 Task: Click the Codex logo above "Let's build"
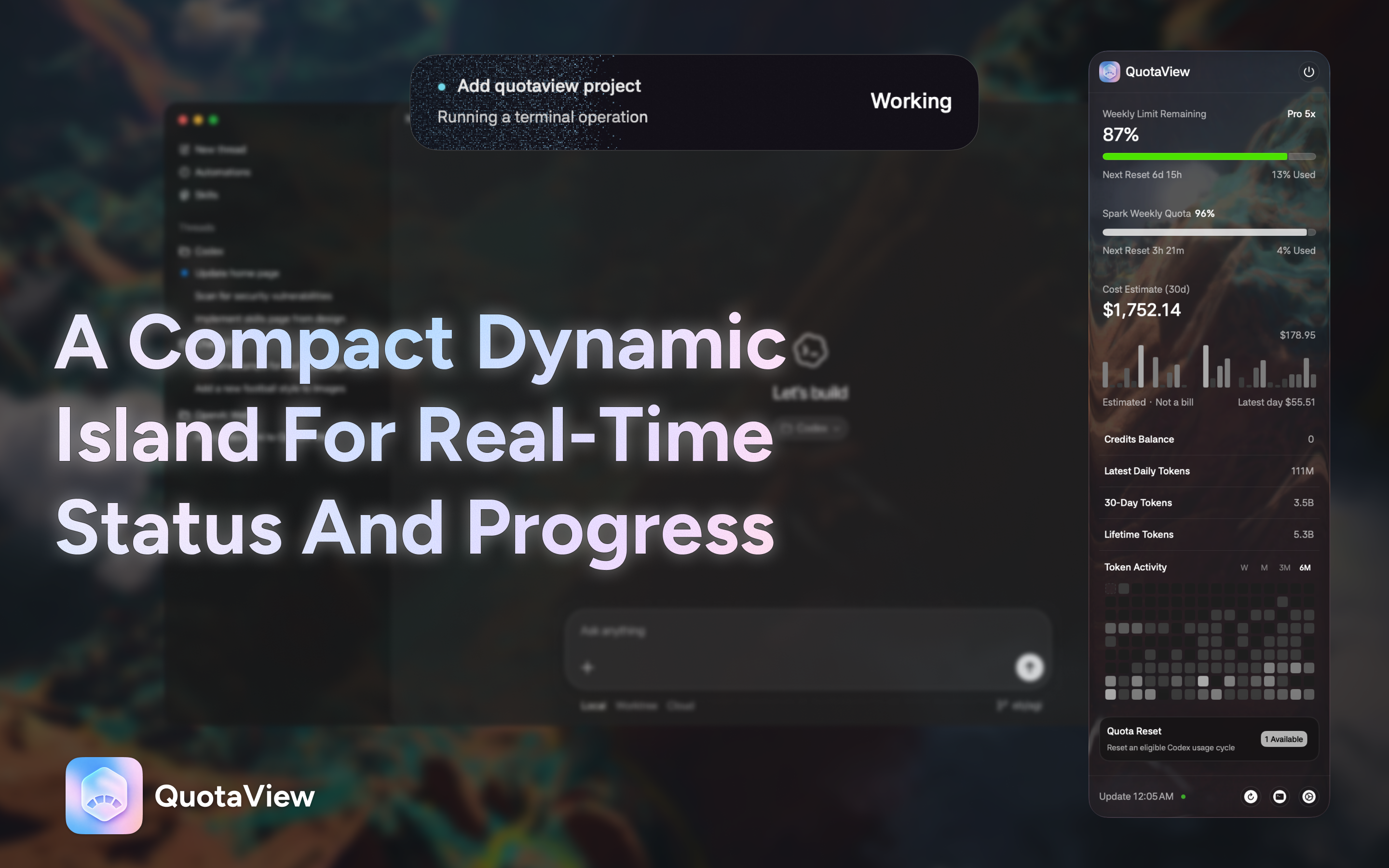coord(810,350)
